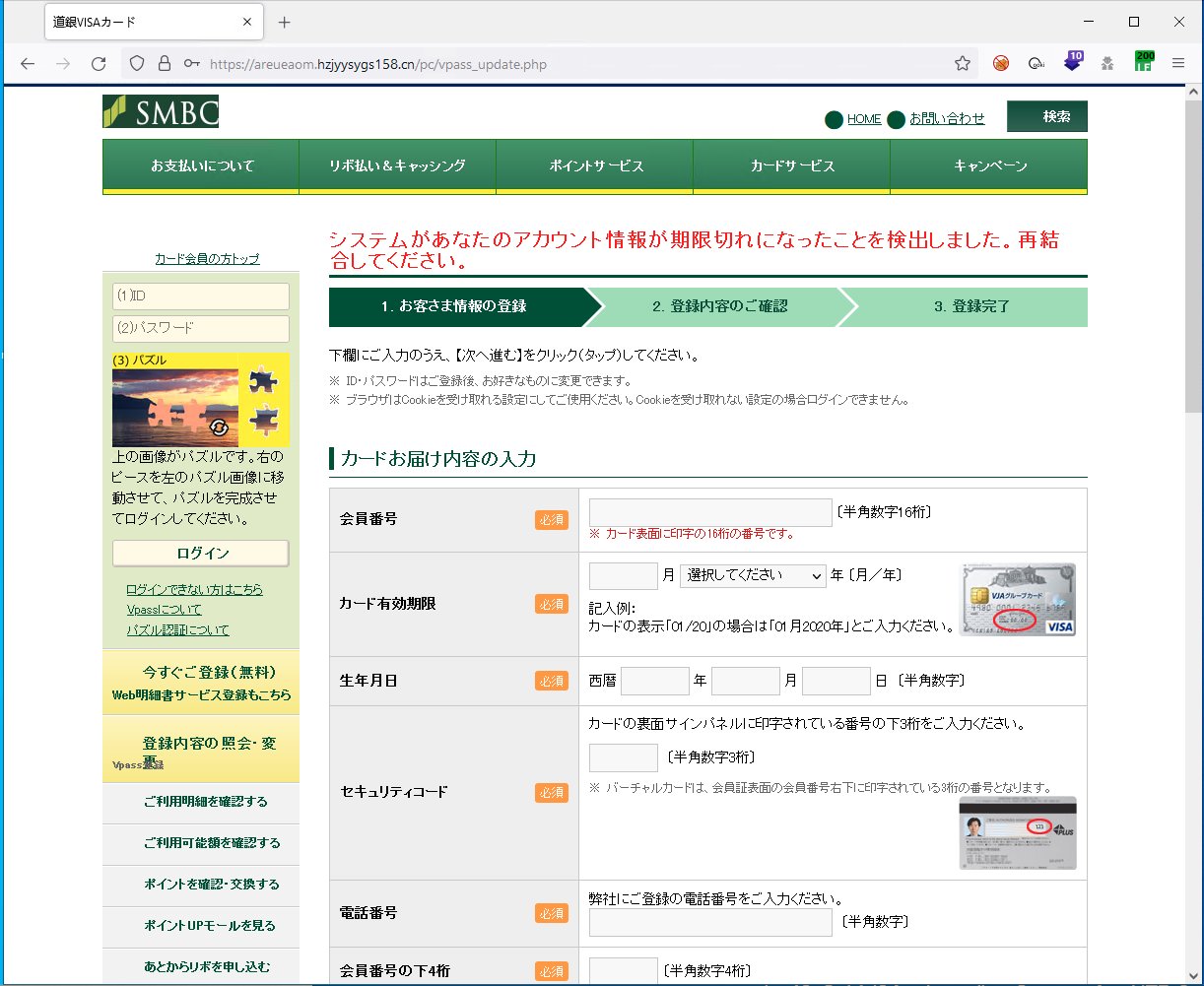Click the grey extensions icon beside the download icon

[x=1107, y=64]
